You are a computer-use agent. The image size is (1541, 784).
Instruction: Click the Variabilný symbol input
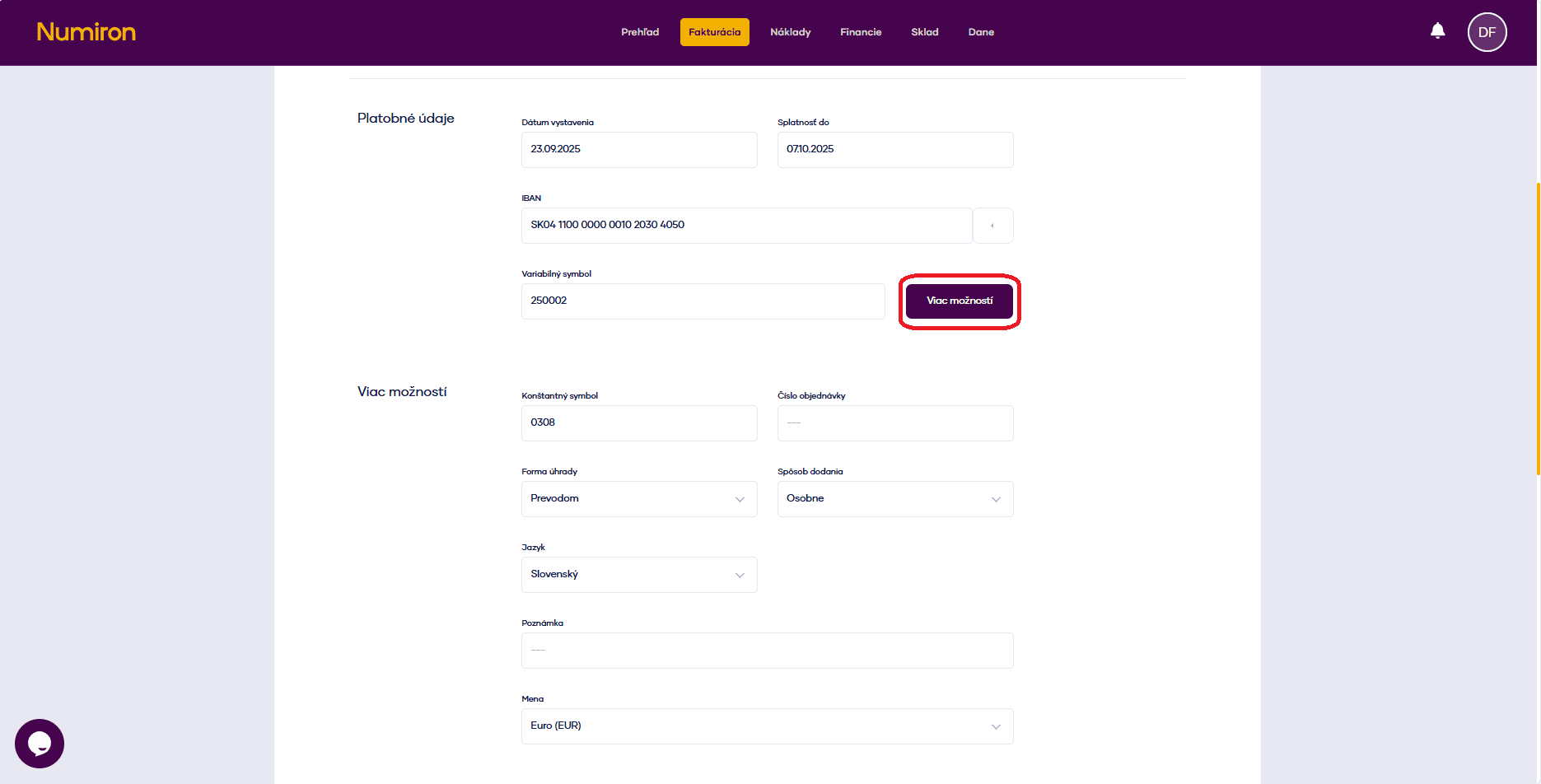(x=703, y=301)
